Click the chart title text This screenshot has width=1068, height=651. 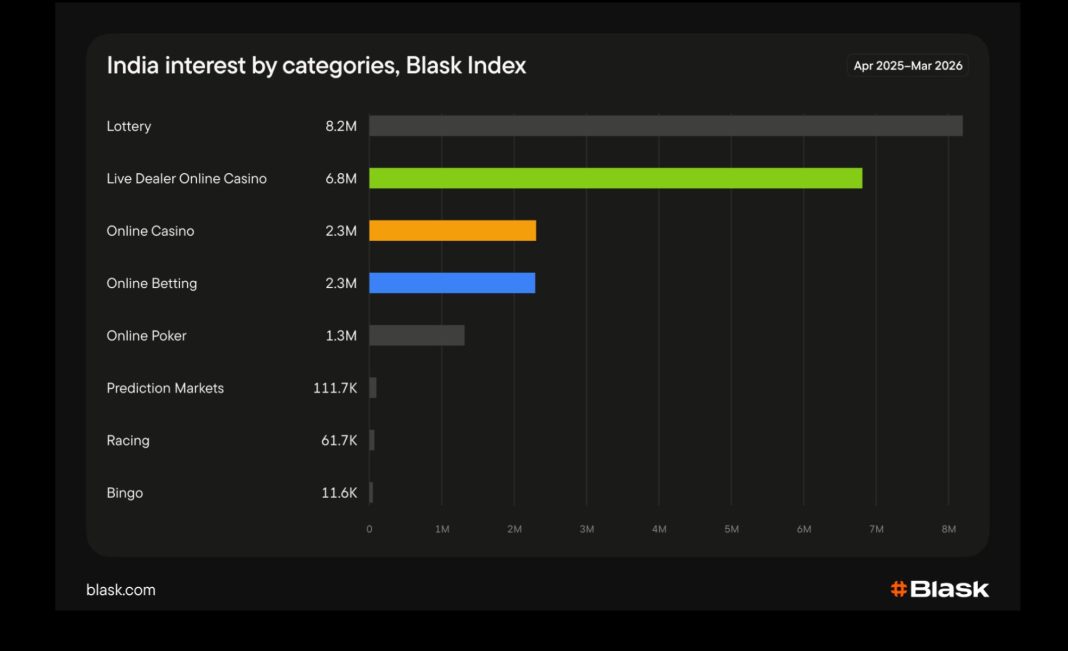[316, 66]
